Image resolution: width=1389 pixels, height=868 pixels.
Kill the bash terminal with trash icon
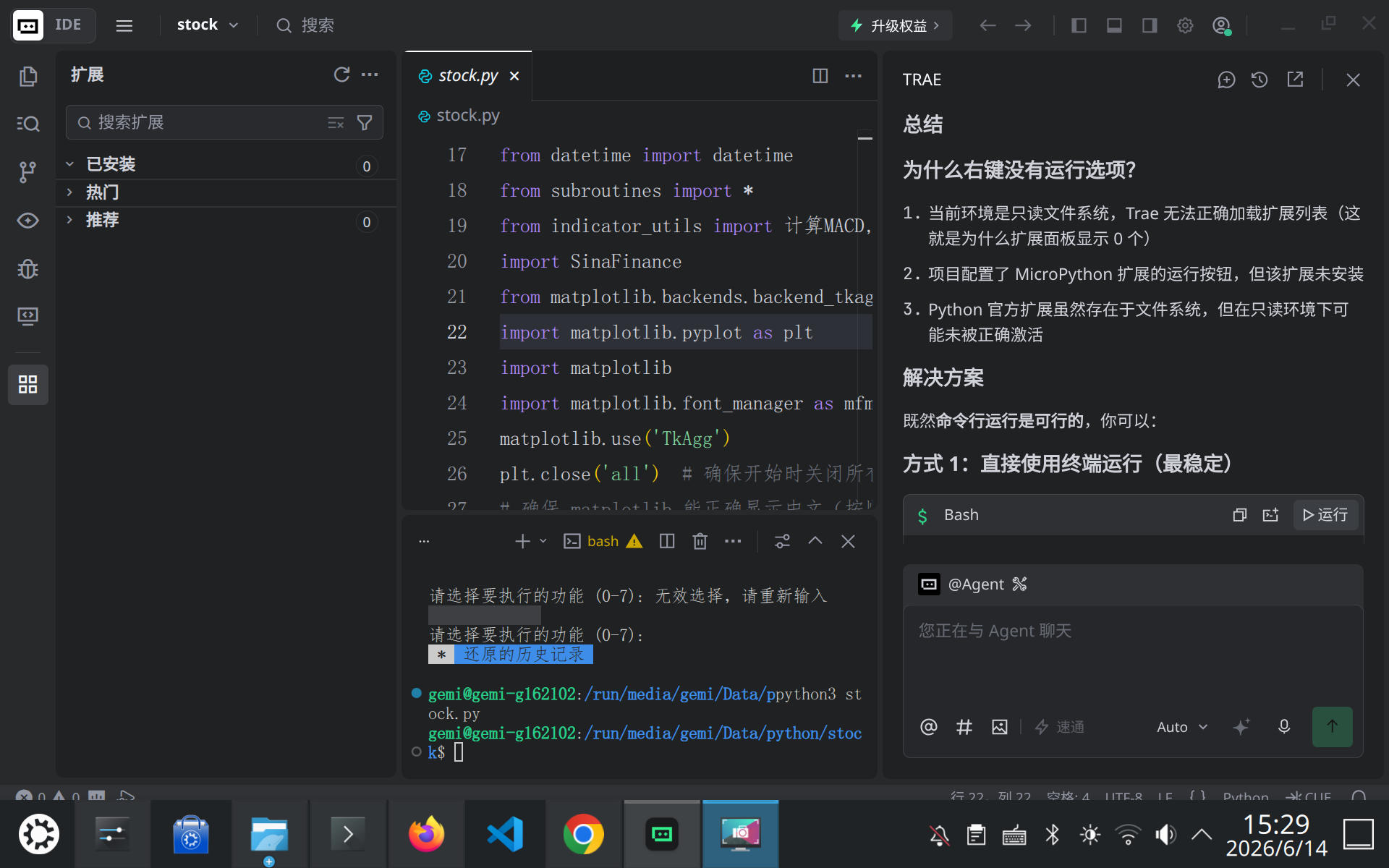tap(700, 541)
